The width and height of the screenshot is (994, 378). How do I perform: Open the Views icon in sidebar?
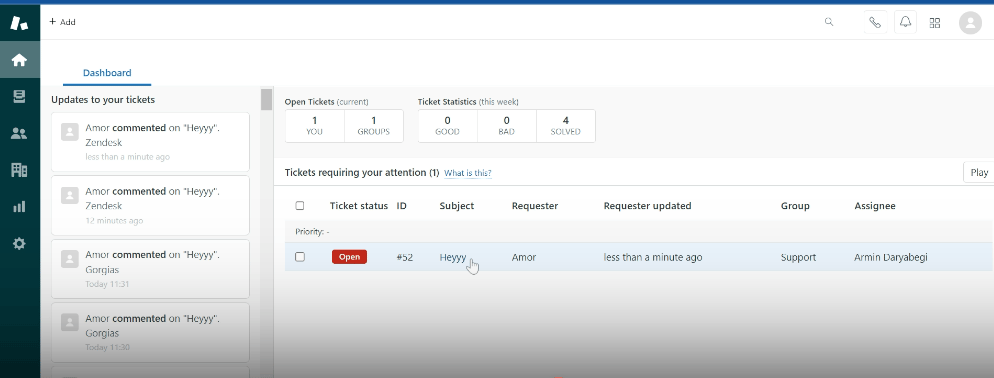coord(19,96)
